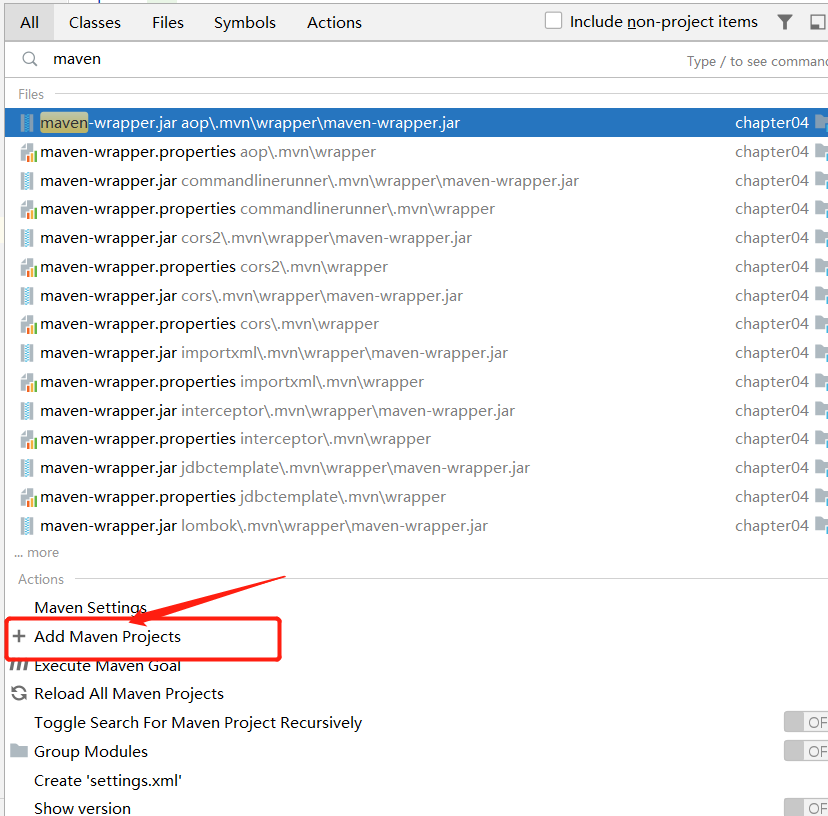
Task: Click jar icon of commandlinerunner maven-wrapper.jar
Action: 27,181
